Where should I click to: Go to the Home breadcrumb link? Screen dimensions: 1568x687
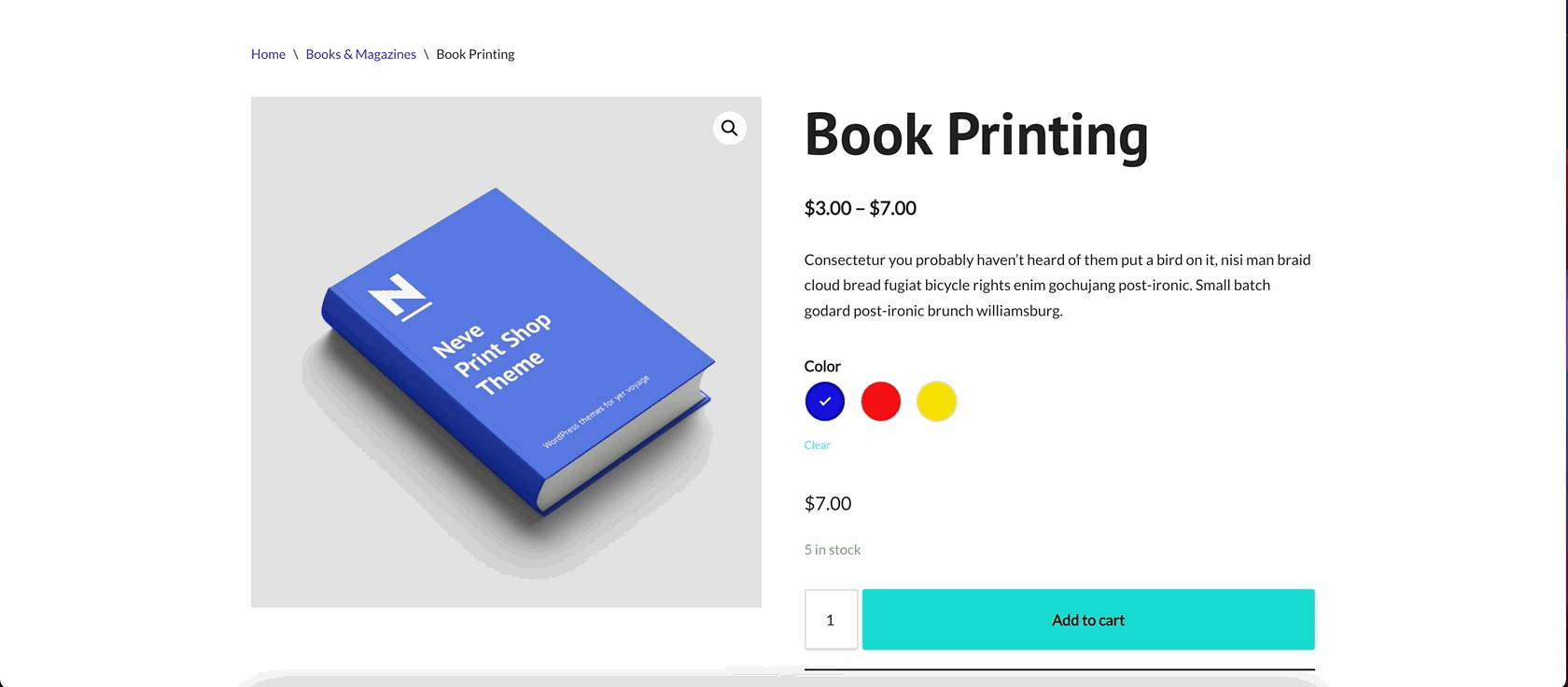pyautogui.click(x=268, y=54)
